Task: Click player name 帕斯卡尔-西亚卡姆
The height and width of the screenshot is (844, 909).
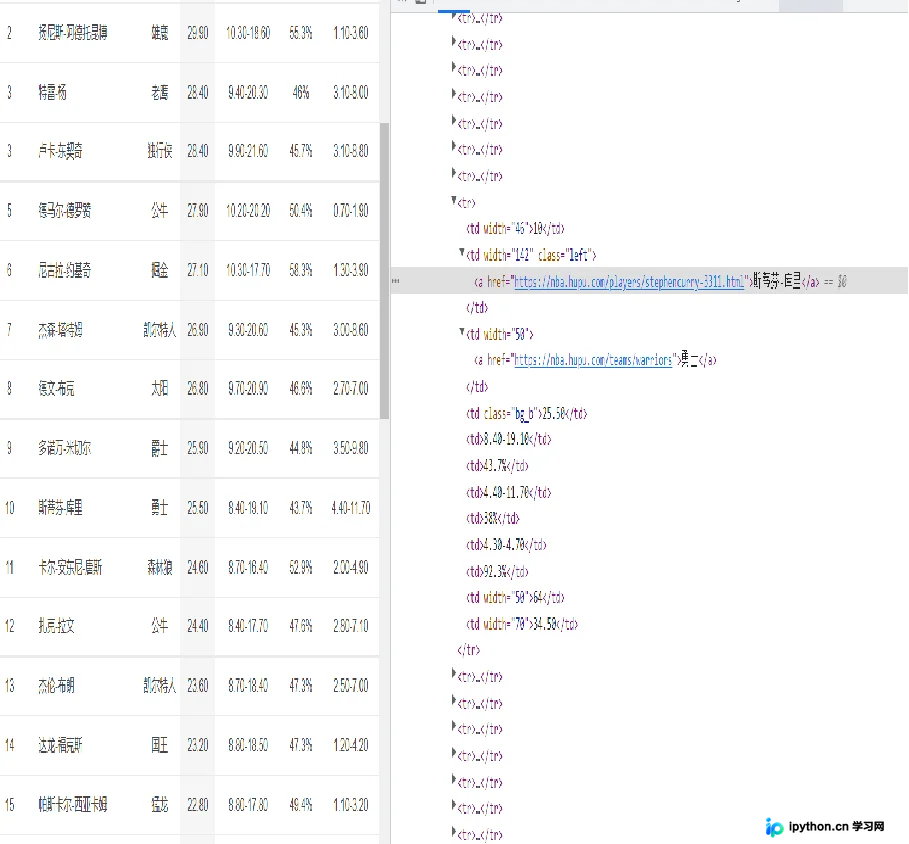Action: 72,805
